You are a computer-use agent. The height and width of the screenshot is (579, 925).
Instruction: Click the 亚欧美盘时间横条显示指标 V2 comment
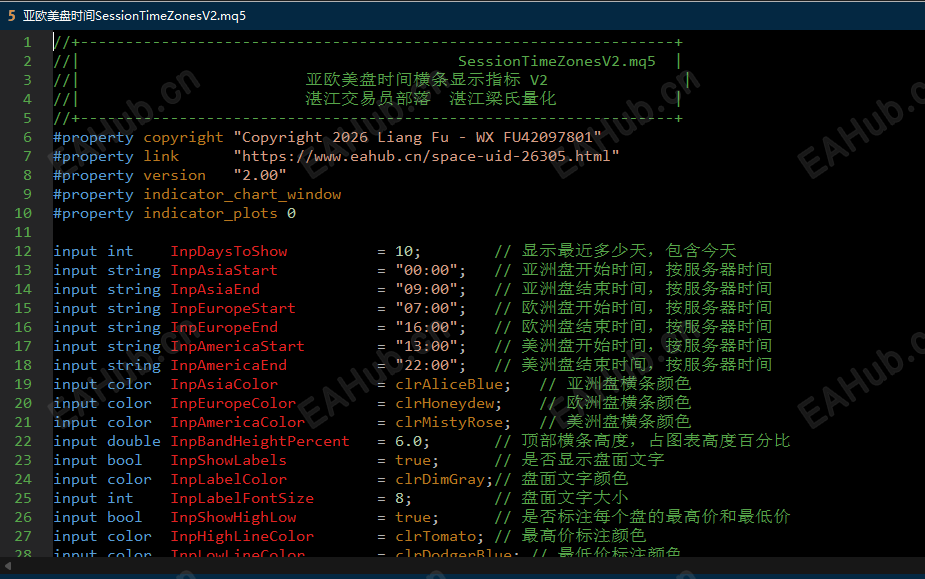pos(427,80)
